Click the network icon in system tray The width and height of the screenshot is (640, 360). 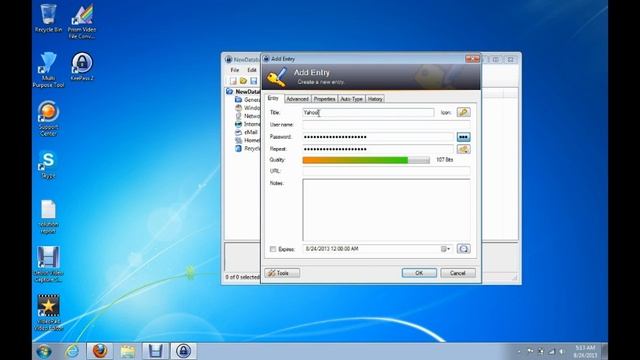551,351
